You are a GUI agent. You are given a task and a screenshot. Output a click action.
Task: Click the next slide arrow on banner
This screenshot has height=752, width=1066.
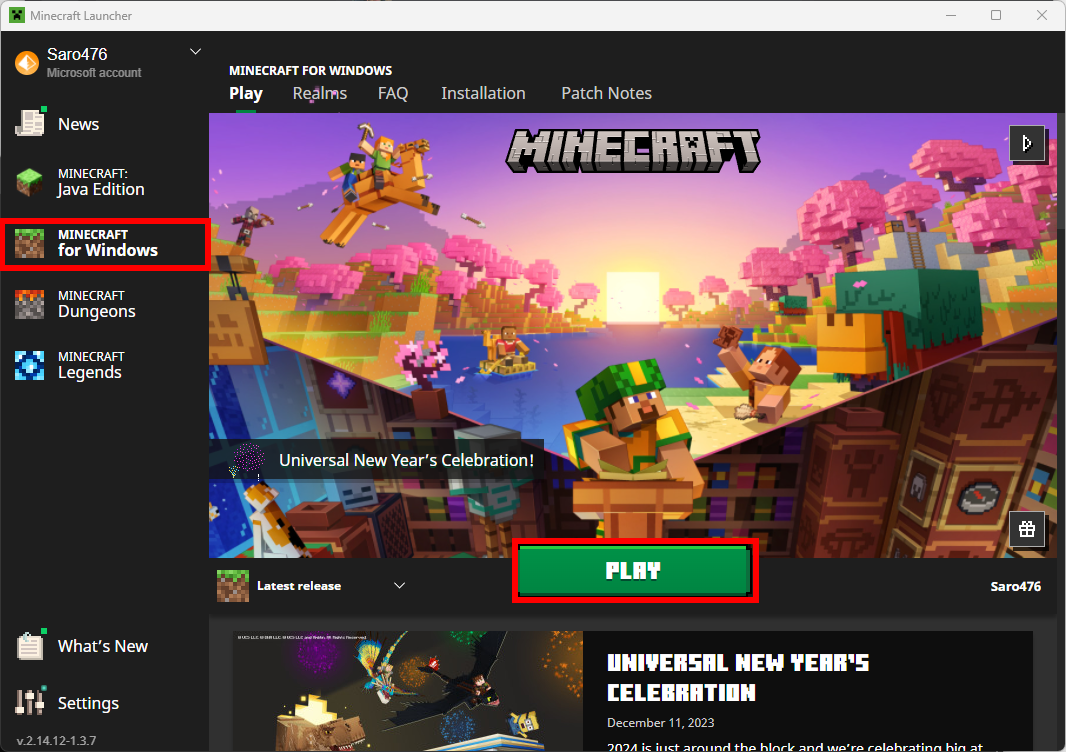(1027, 143)
